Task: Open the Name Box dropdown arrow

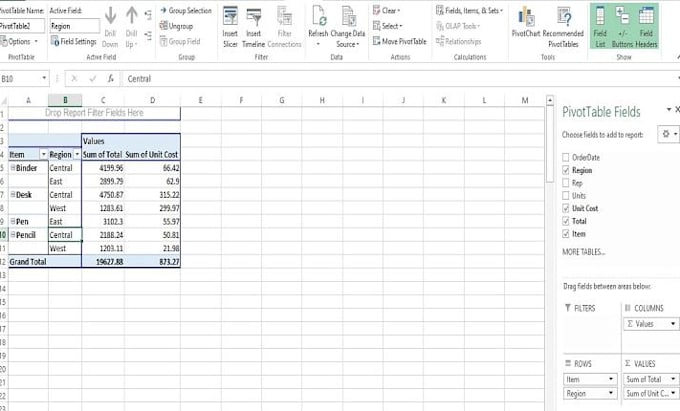Action: click(44, 78)
